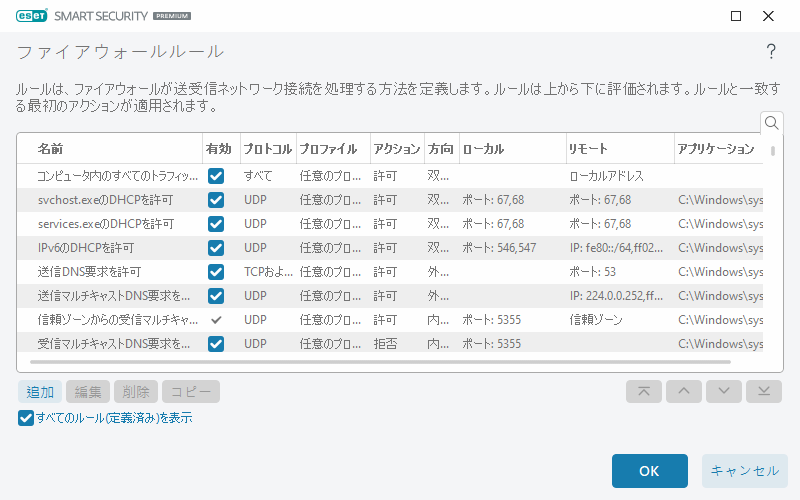This screenshot has width=800, height=500.
Task: Toggle enabled checkbox for svchost.exeのDHCPを許可
Action: click(x=216, y=200)
